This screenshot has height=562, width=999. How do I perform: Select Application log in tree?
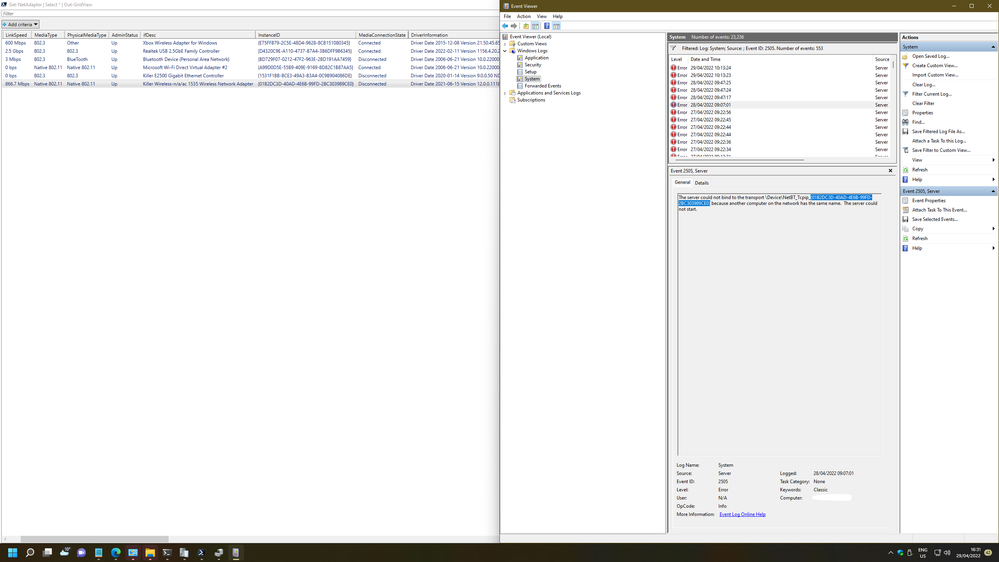pos(536,58)
